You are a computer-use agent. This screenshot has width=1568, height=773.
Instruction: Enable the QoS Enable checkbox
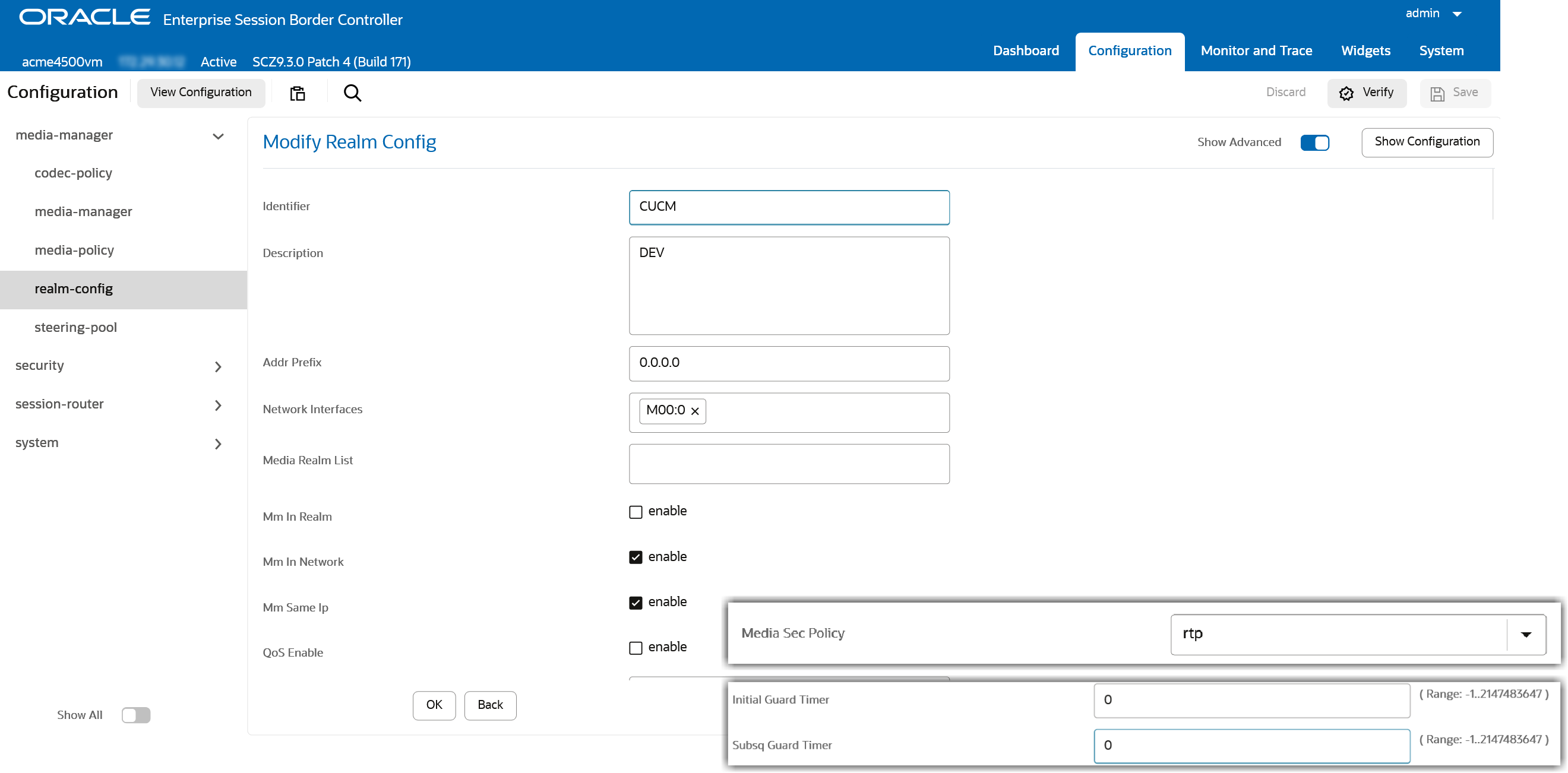pyautogui.click(x=636, y=648)
